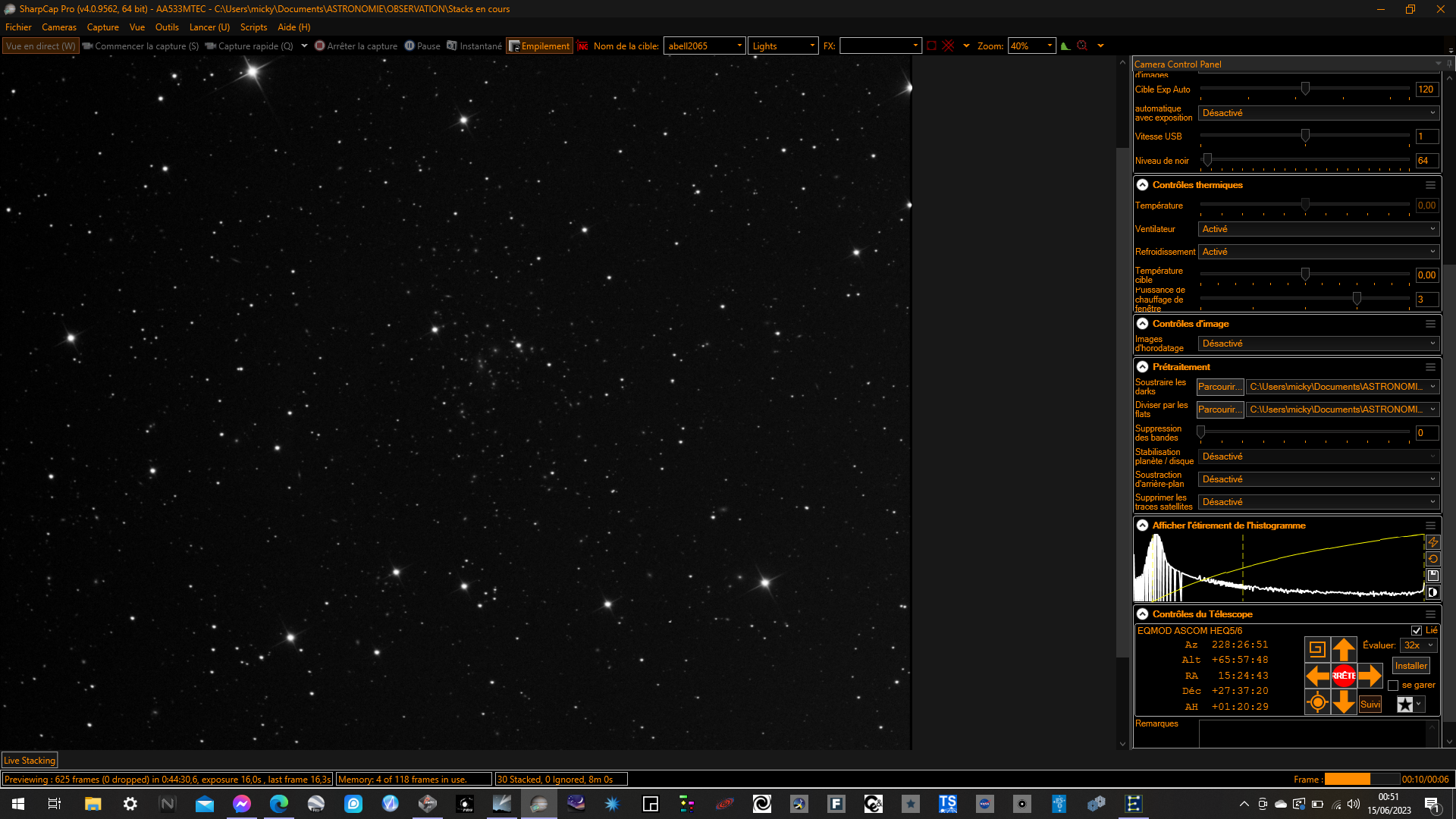This screenshot has width=1456, height=819.
Task: Collapse the histogram stretch section
Action: (x=1142, y=526)
